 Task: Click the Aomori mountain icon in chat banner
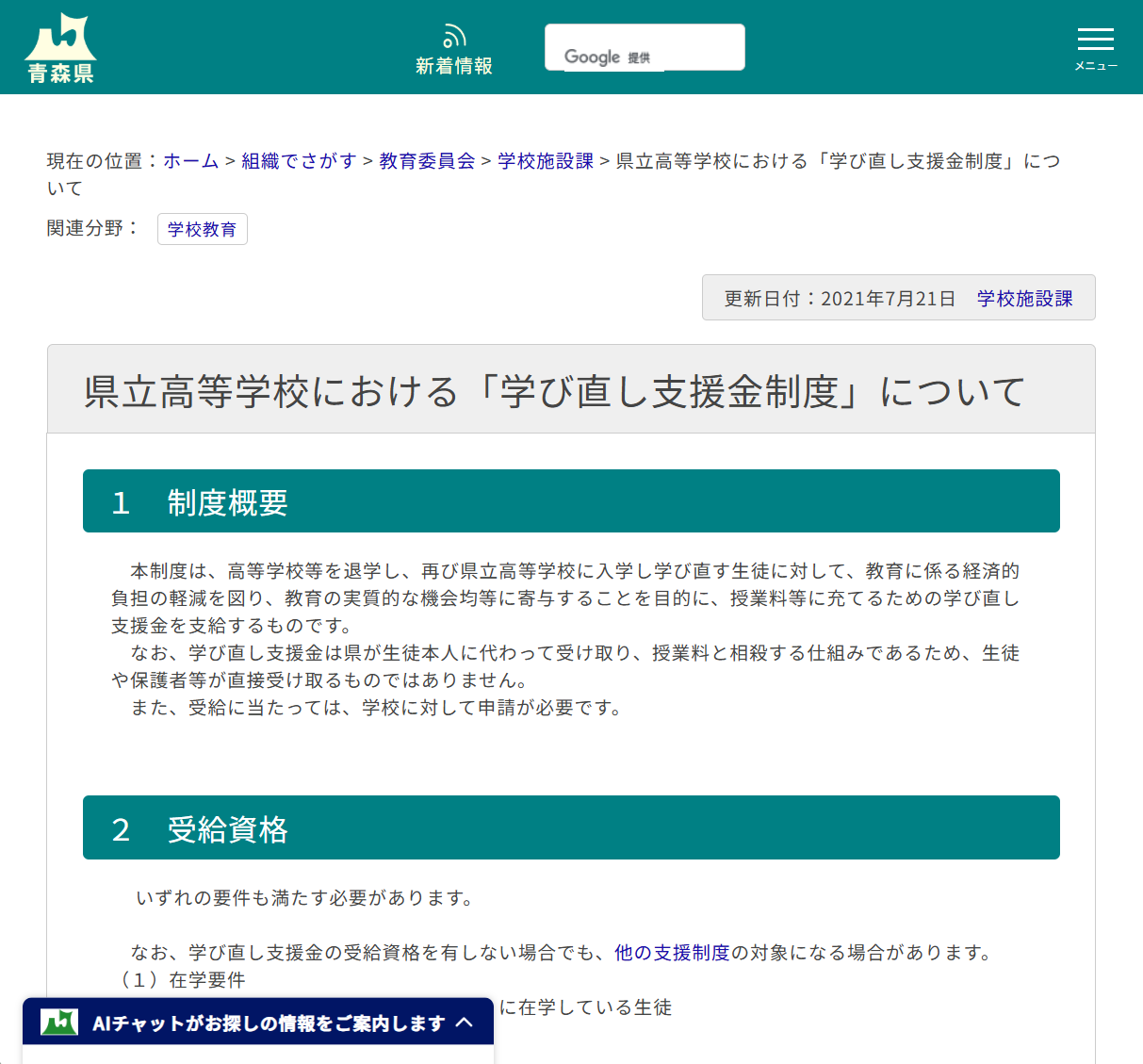point(58,1022)
